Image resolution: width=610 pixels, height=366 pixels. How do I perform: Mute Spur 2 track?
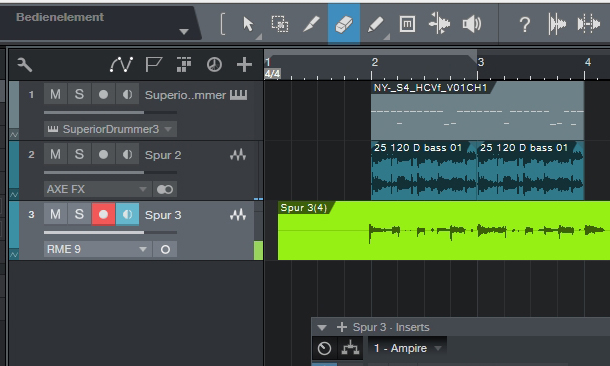point(55,154)
